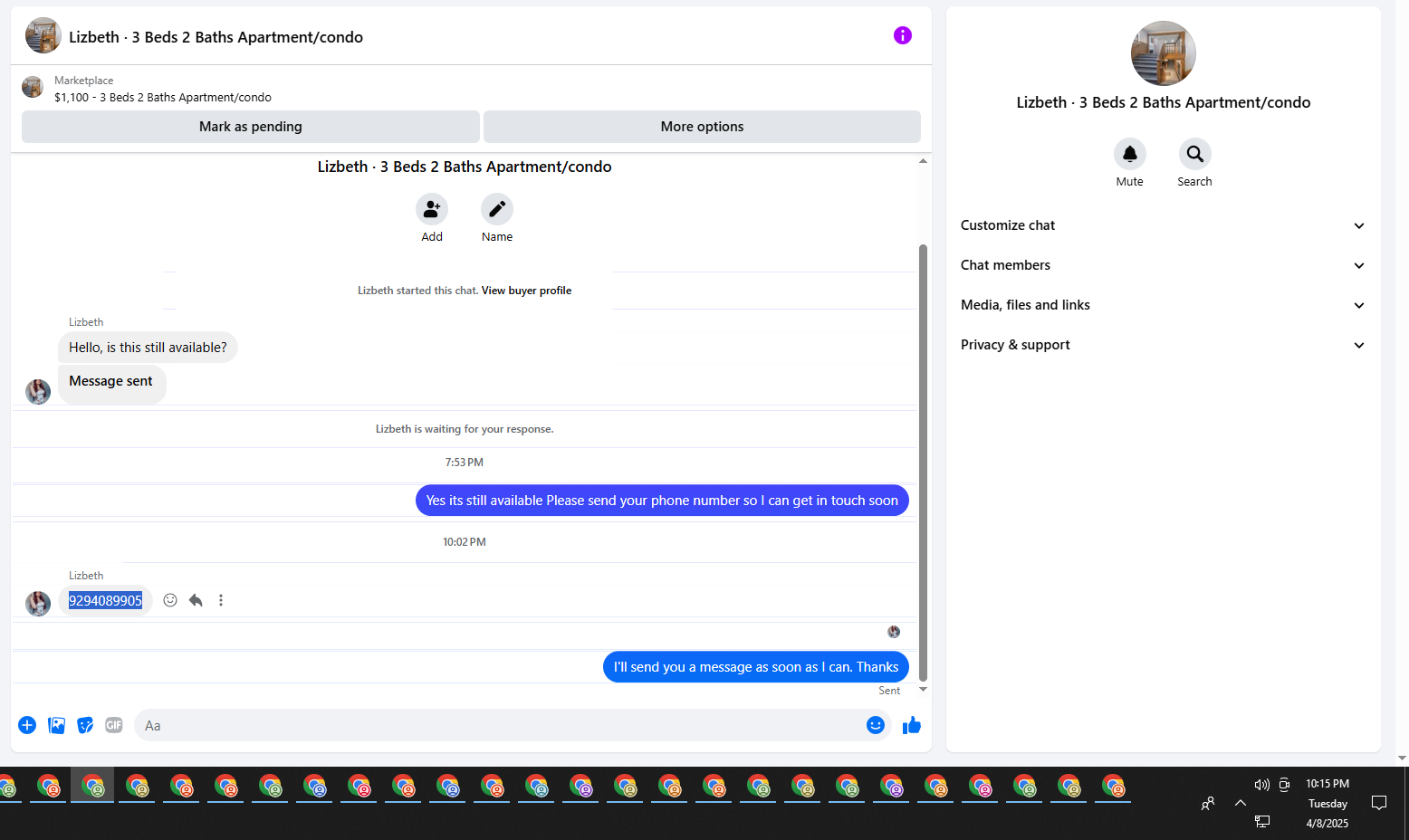This screenshot has width=1409, height=840.
Task: Click the network icon in system tray
Action: 1261,821
